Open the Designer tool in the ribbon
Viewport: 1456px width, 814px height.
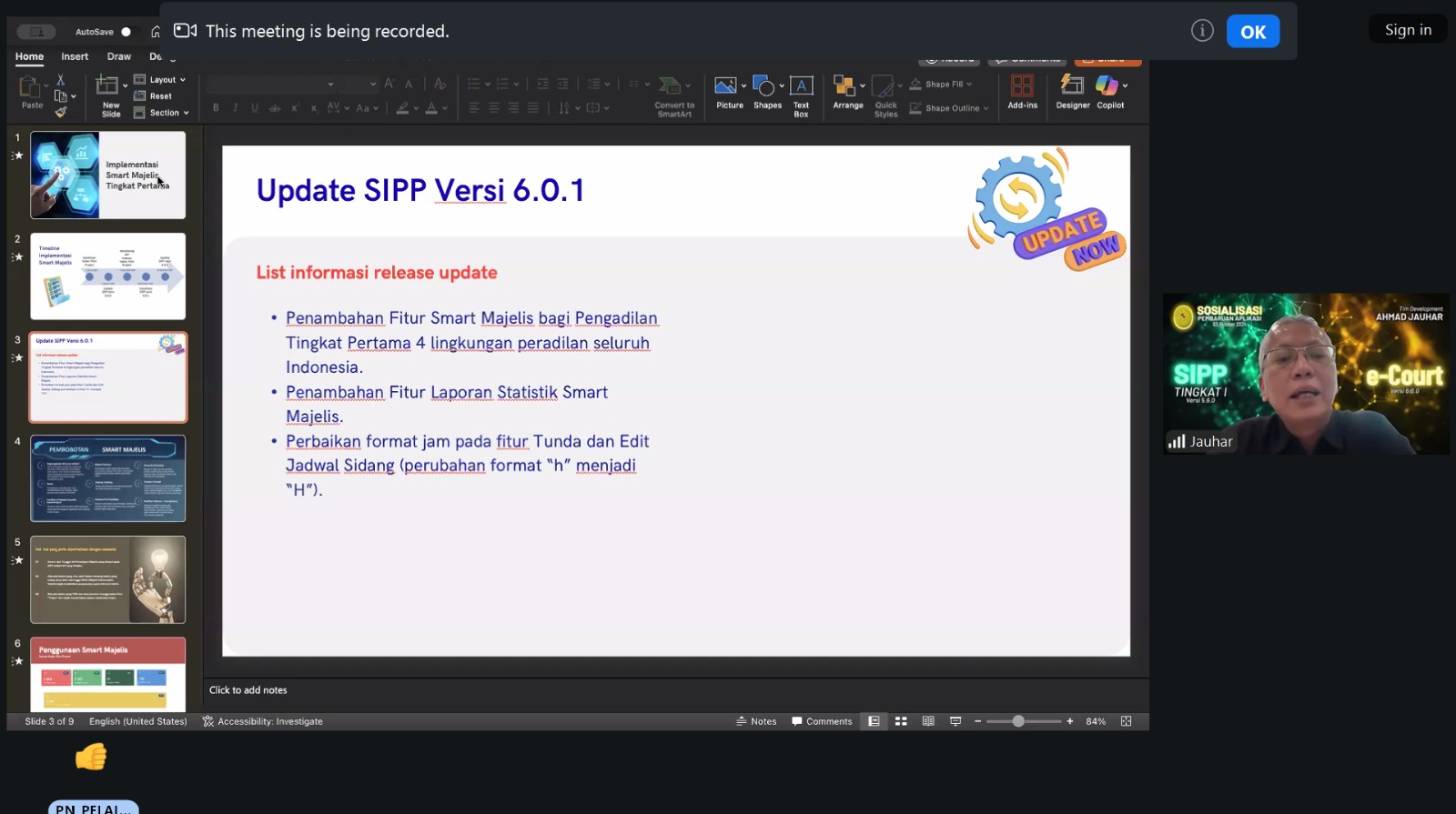click(x=1072, y=91)
